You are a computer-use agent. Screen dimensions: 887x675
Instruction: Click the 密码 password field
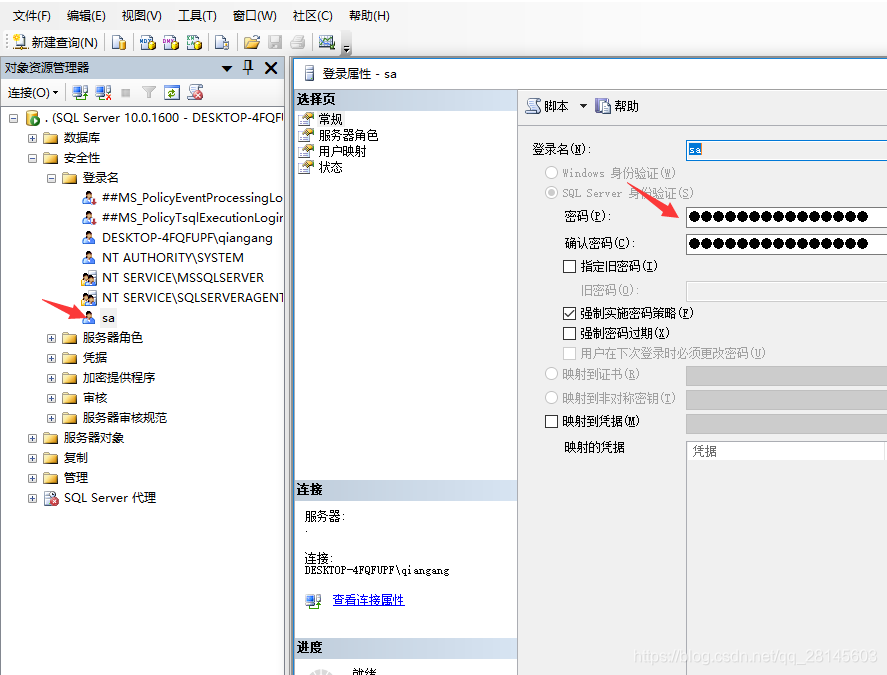click(786, 217)
